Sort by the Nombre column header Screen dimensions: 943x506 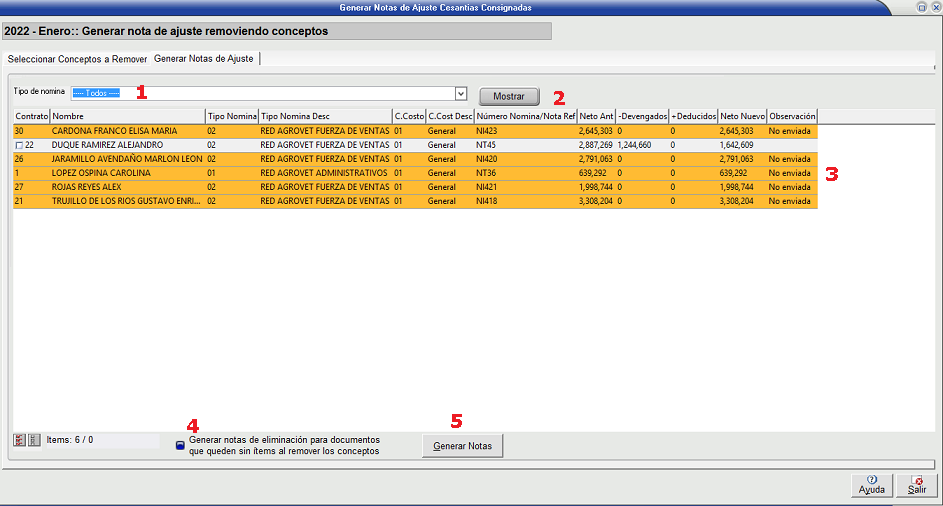(x=127, y=116)
